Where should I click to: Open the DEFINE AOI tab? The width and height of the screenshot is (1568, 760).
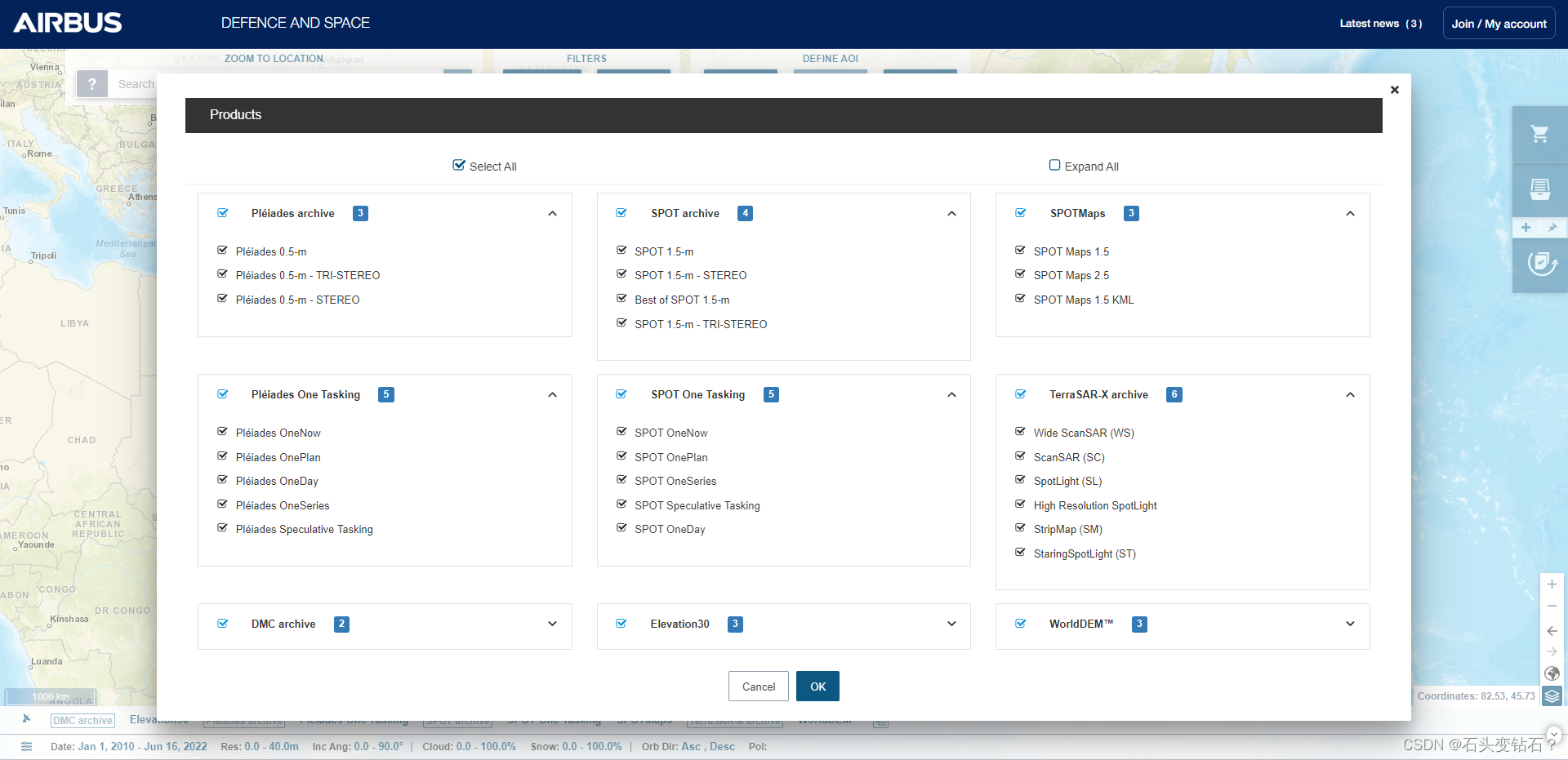tap(831, 59)
